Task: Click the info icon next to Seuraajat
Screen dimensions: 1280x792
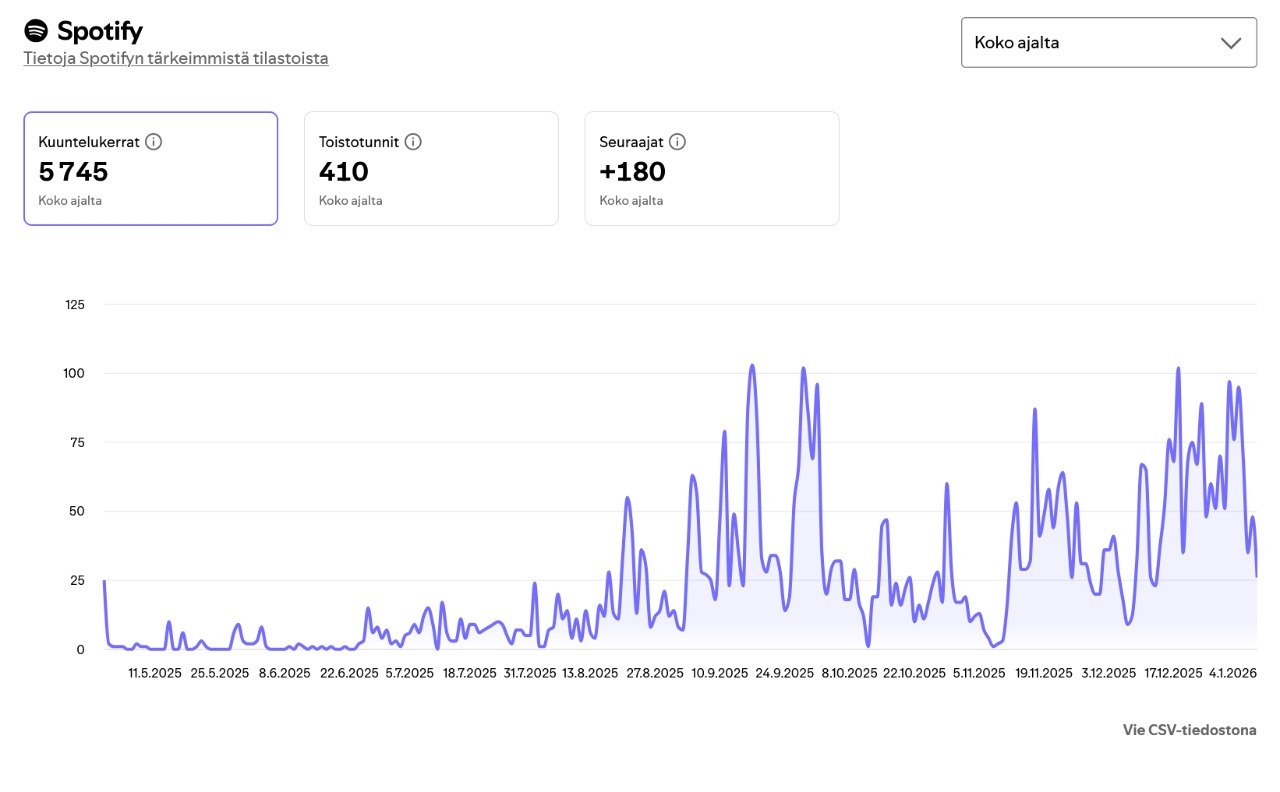Action: coord(677,142)
